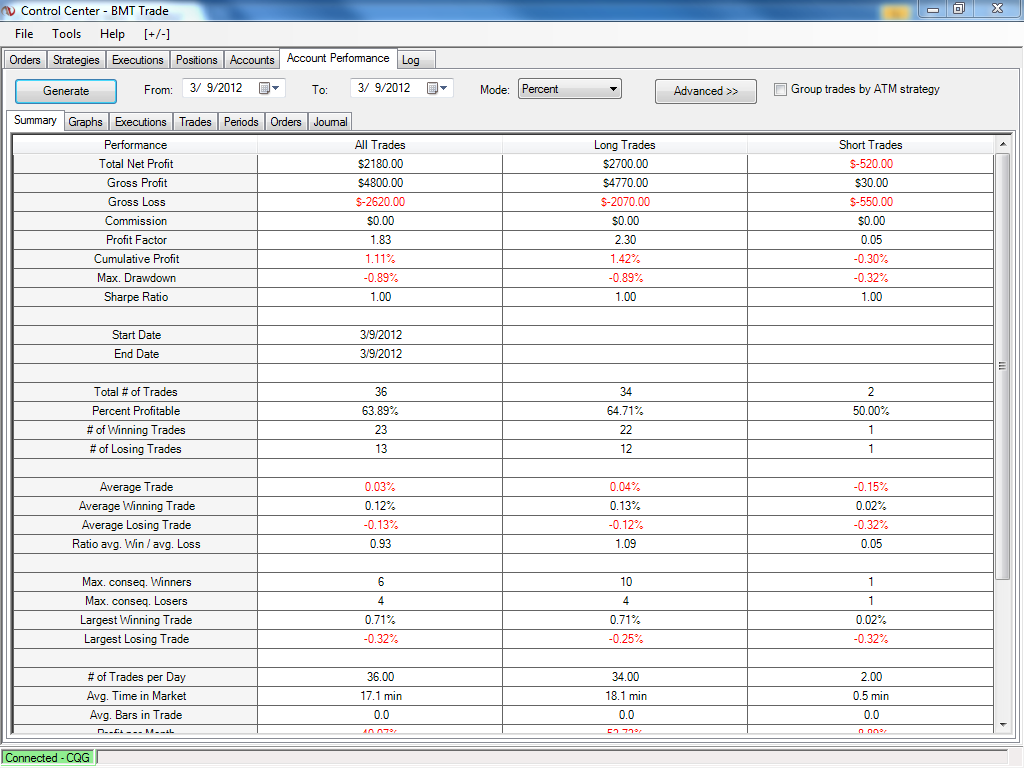Click the Generate button
This screenshot has height=768, width=1024.
click(66, 91)
